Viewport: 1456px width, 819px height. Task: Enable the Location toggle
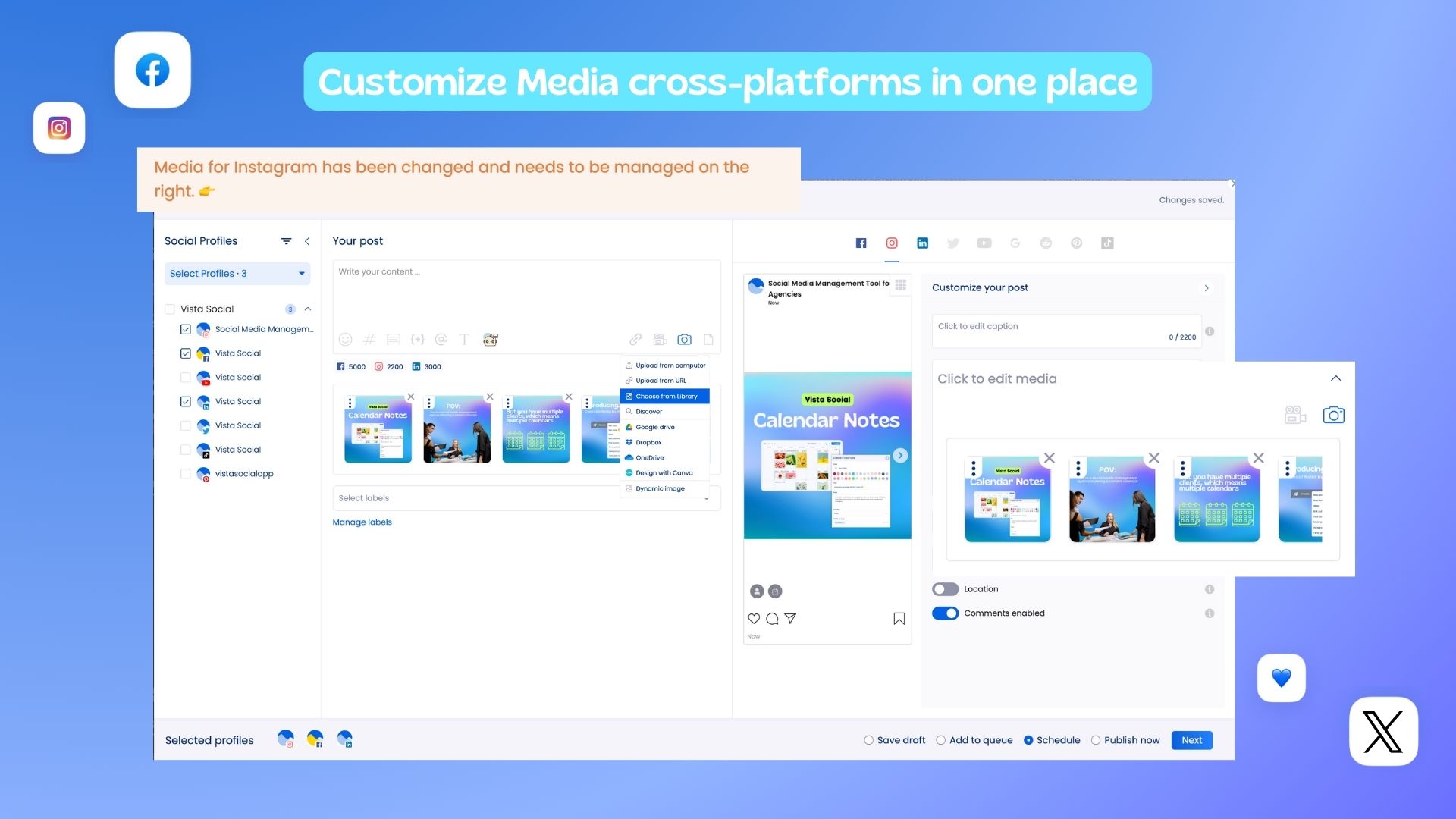tap(945, 589)
